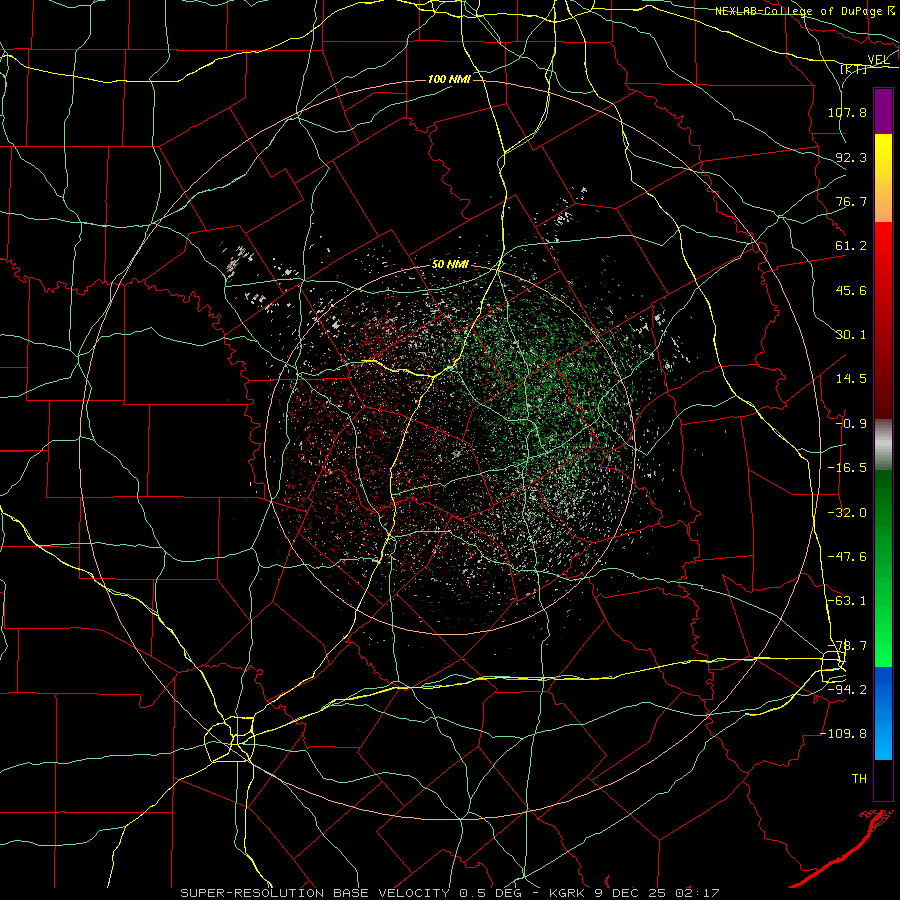The width and height of the screenshot is (900, 900).
Task: Pick the blue segment of the velocity color bar
Action: 883,713
